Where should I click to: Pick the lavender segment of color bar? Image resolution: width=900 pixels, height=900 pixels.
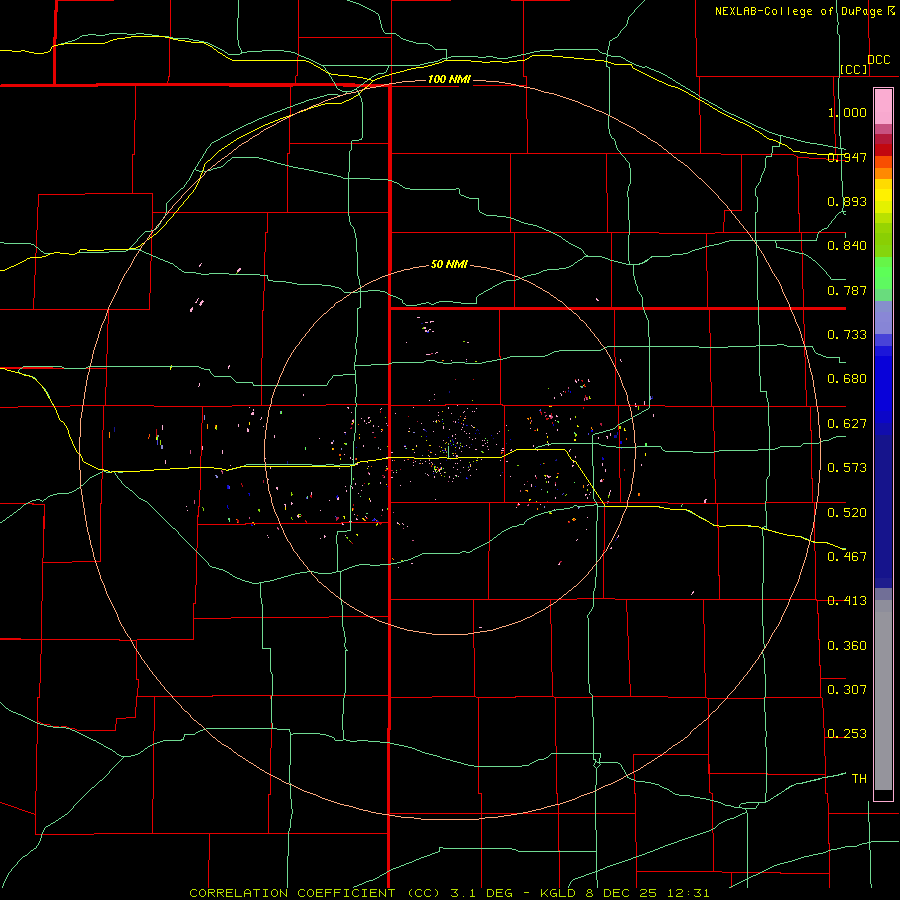(x=883, y=317)
